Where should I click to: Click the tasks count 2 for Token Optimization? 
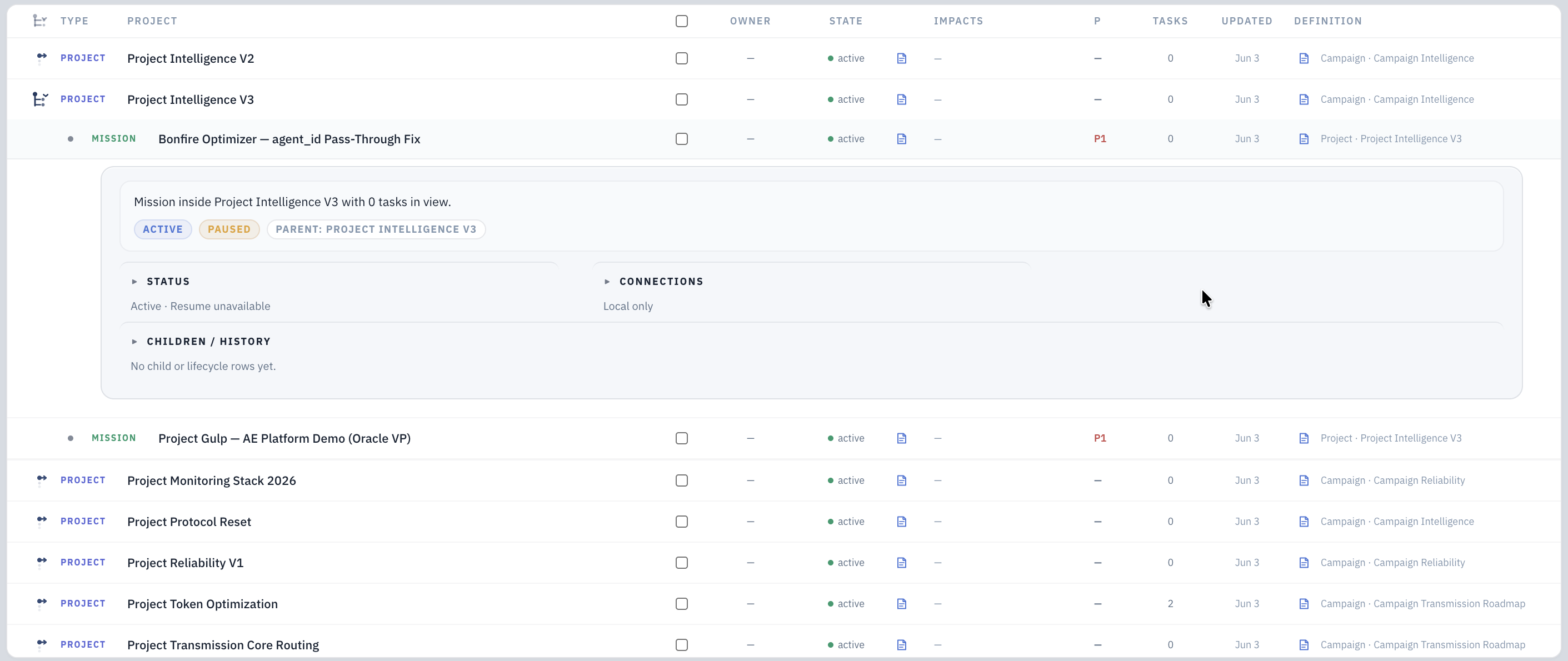[1170, 604]
